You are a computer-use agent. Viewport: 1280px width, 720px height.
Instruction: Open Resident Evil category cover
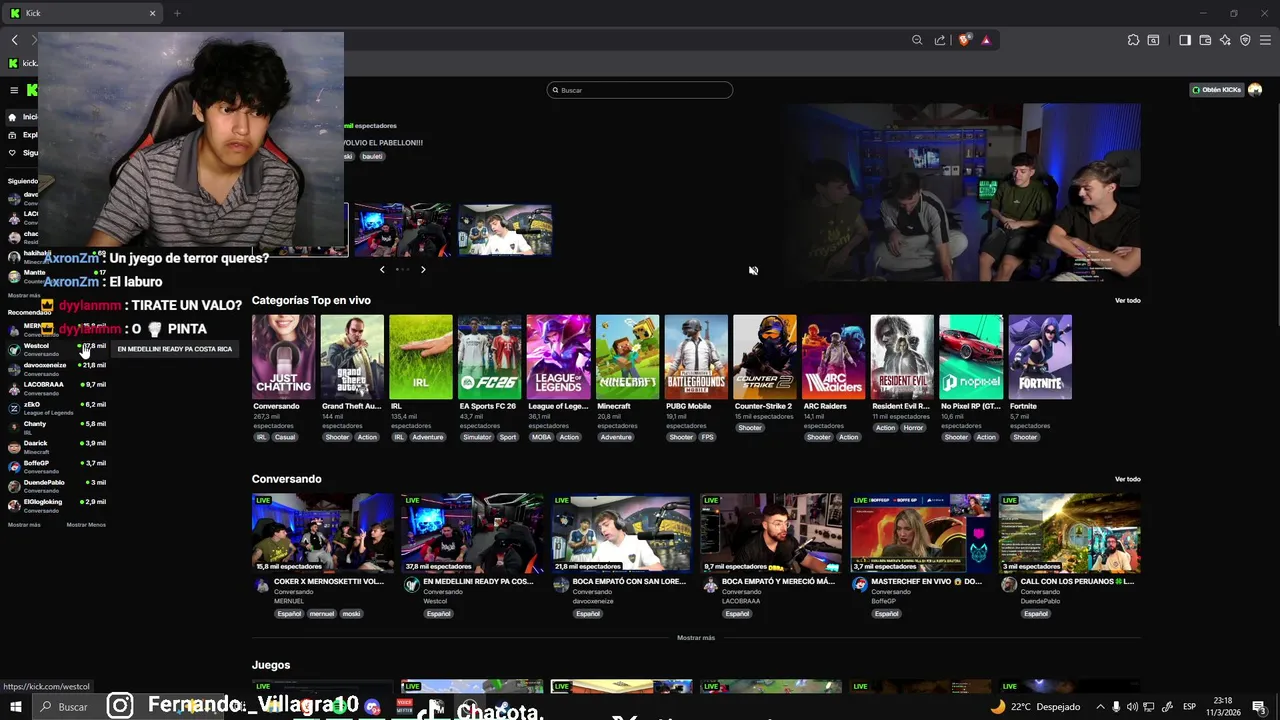tap(902, 357)
